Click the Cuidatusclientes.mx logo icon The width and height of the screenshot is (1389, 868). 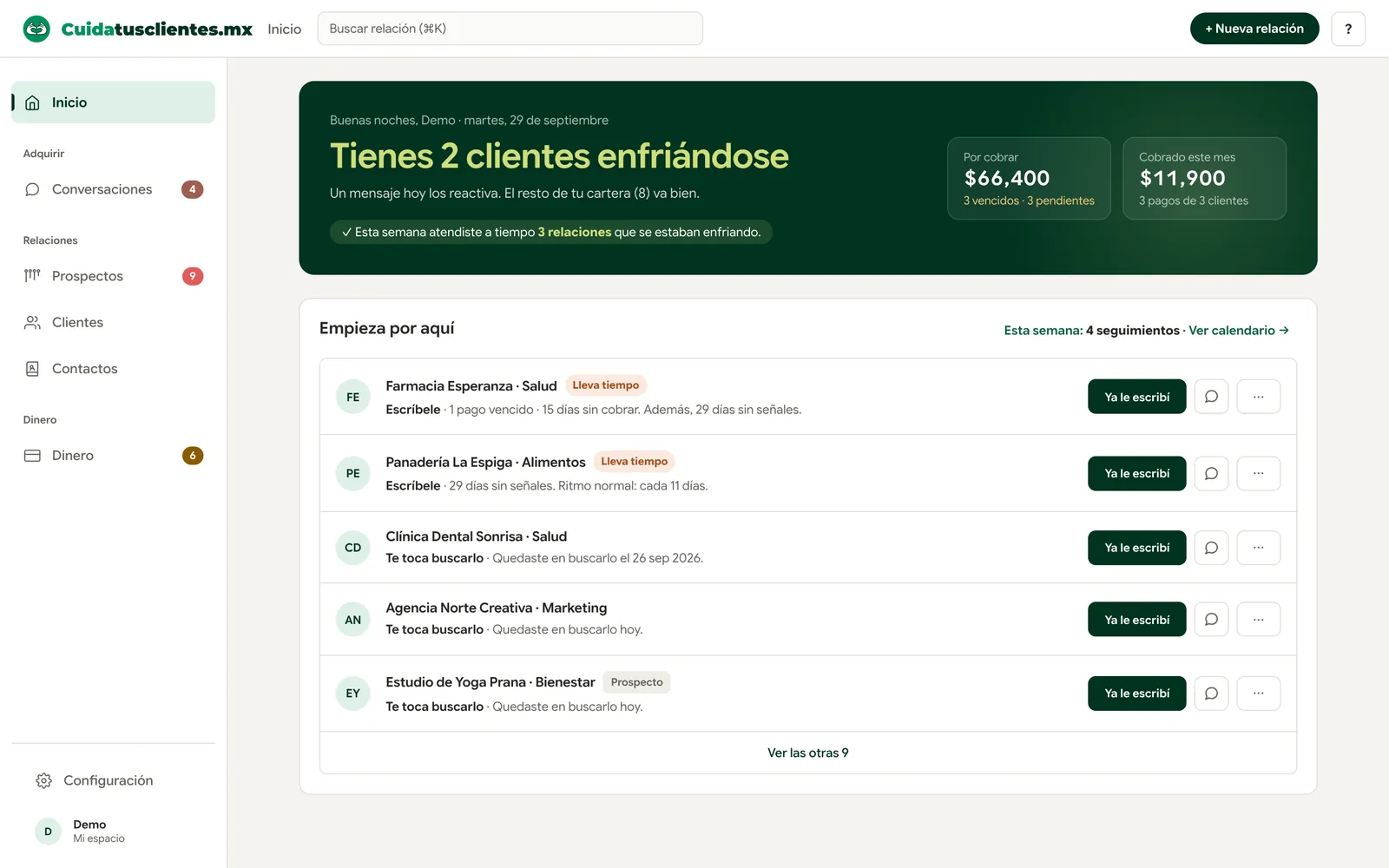coord(36,29)
